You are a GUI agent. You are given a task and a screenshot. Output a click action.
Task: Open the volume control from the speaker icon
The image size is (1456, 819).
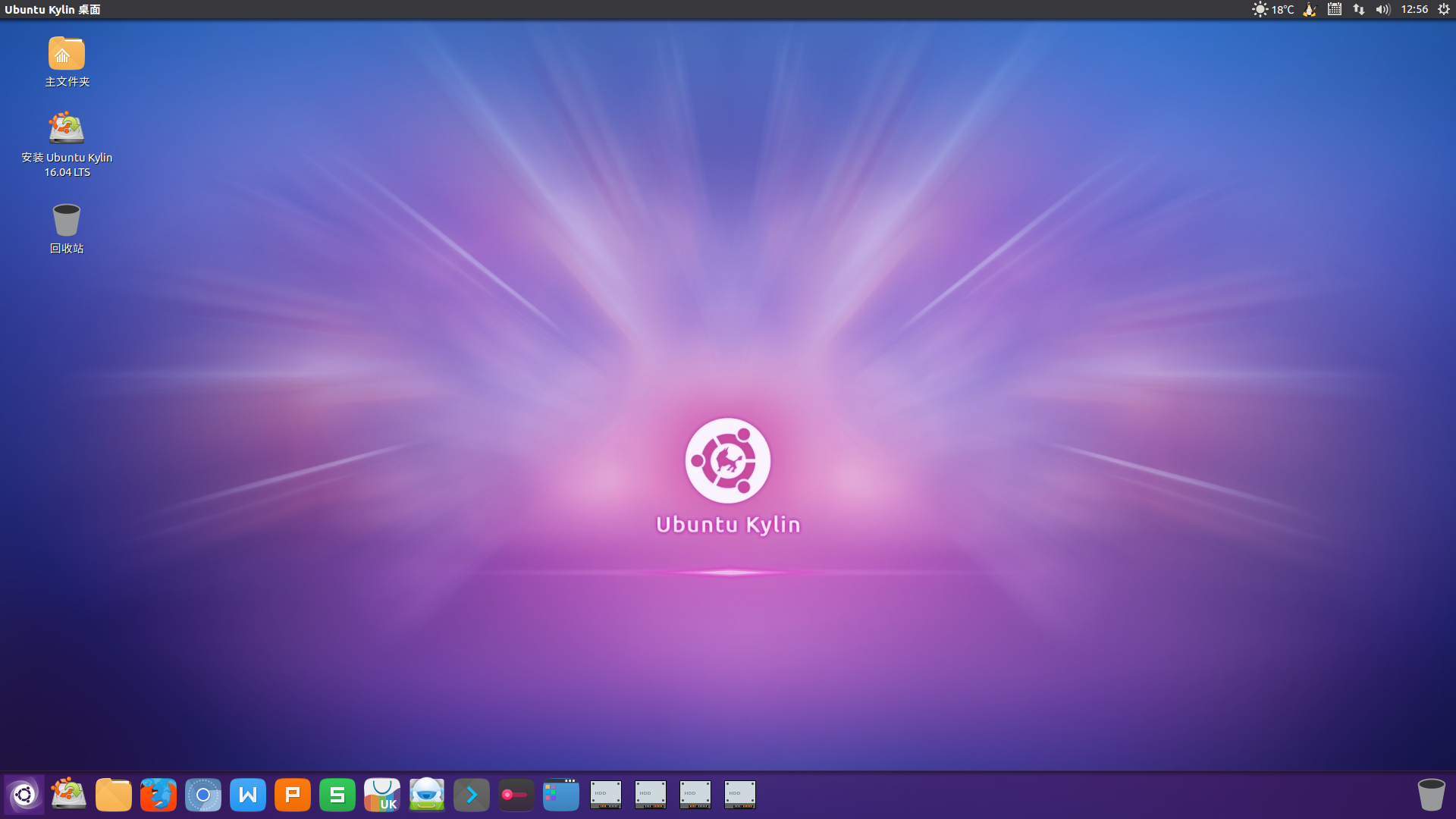pyautogui.click(x=1382, y=10)
